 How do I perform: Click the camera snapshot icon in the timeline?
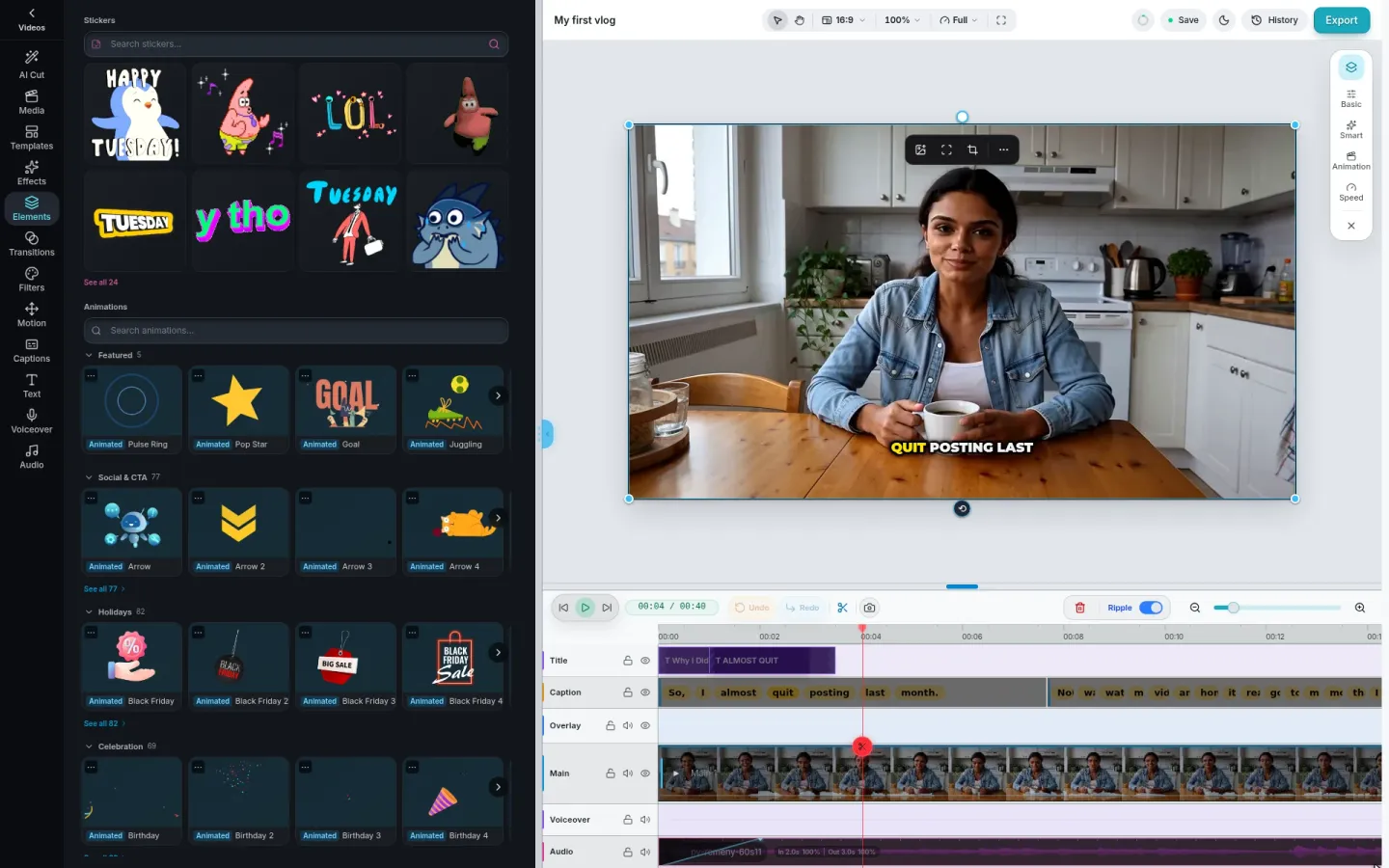[x=869, y=608]
